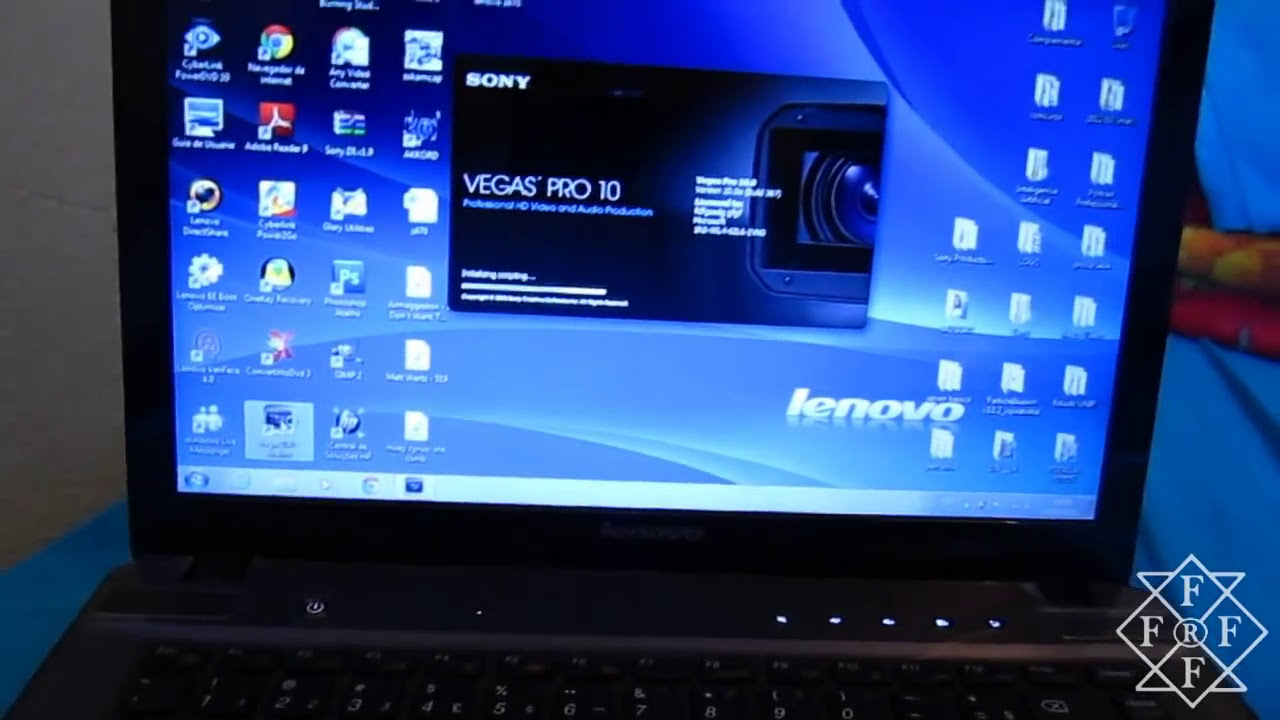Open the file beside the Photoshop shortcut
Viewport: 1280px width, 720px height.
[418, 291]
